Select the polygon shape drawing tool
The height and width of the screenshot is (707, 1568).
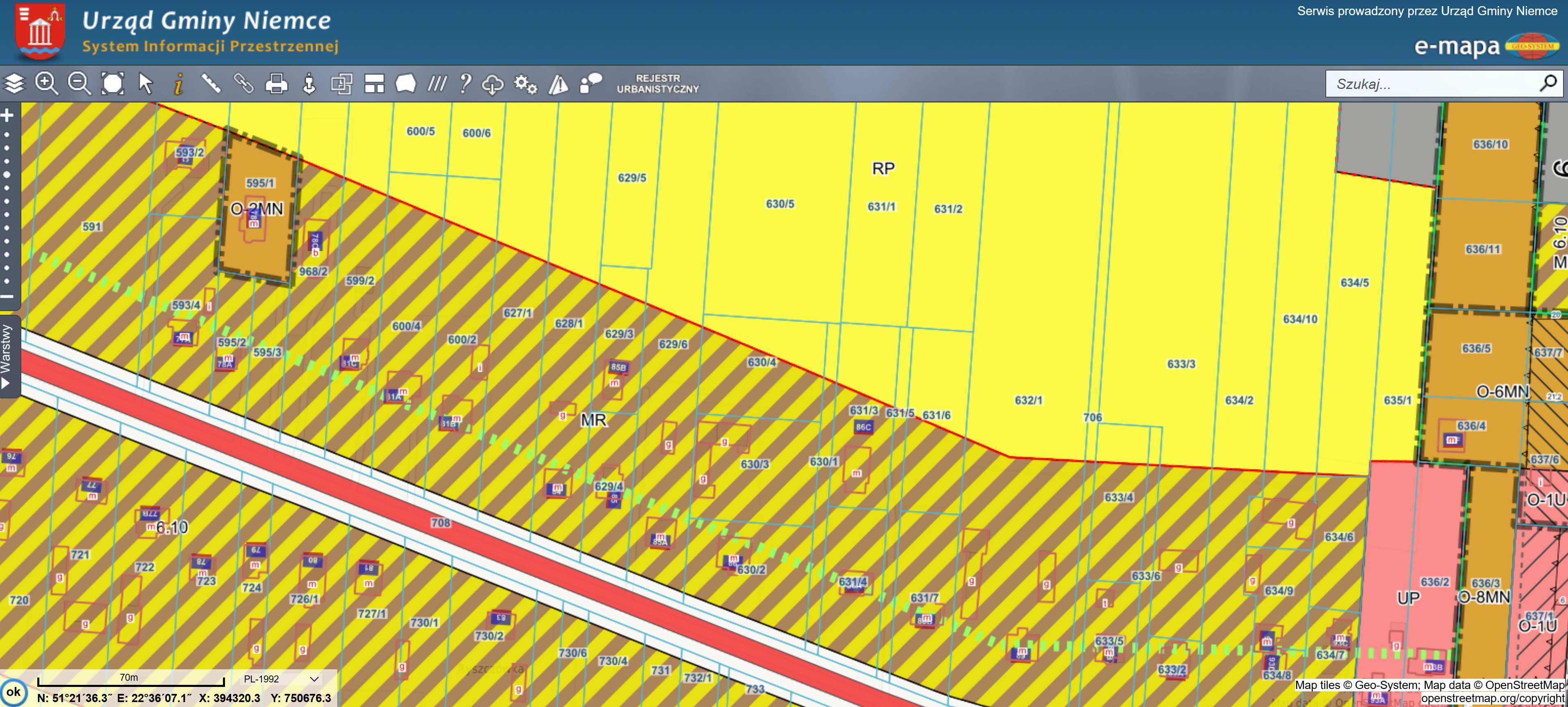[x=405, y=84]
